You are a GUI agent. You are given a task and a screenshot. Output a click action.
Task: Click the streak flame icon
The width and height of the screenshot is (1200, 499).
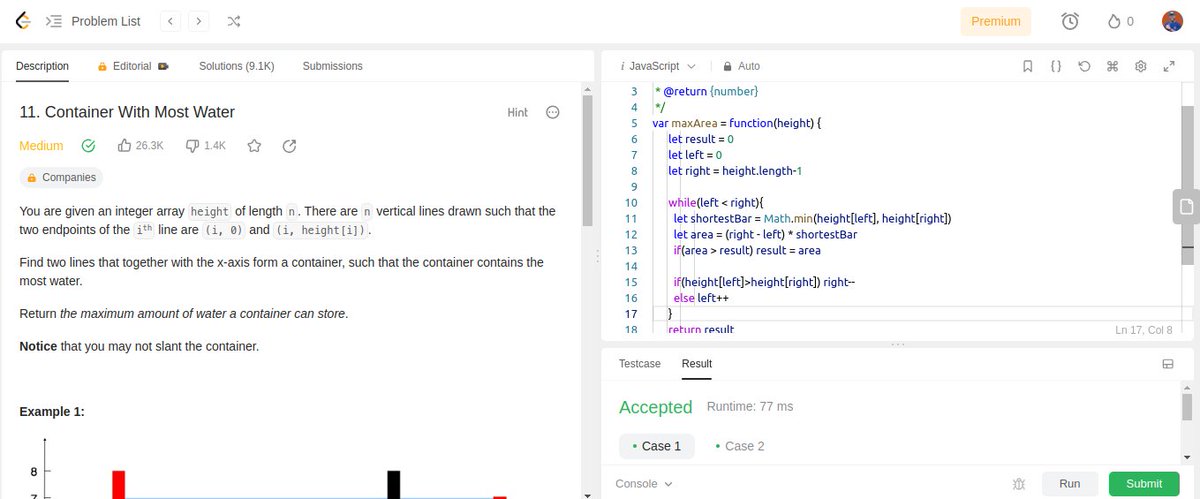1115,21
